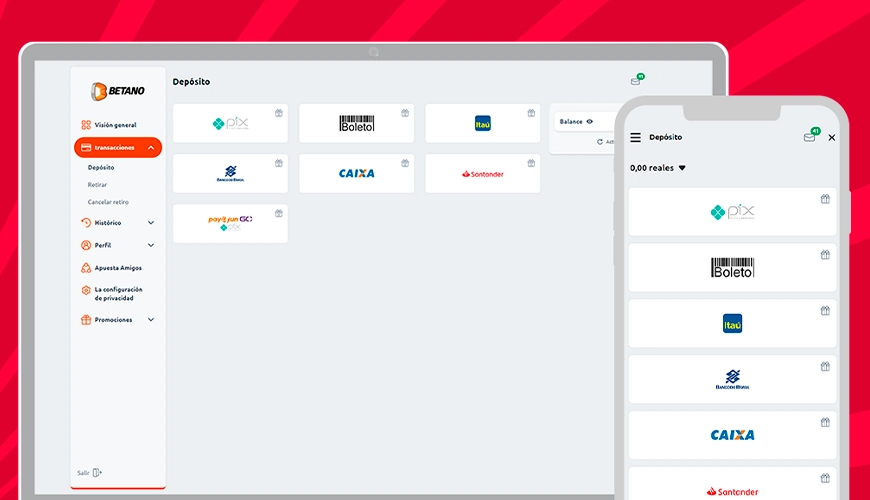870x500 pixels.
Task: Click the Salir exit door icon
Action: [97, 473]
